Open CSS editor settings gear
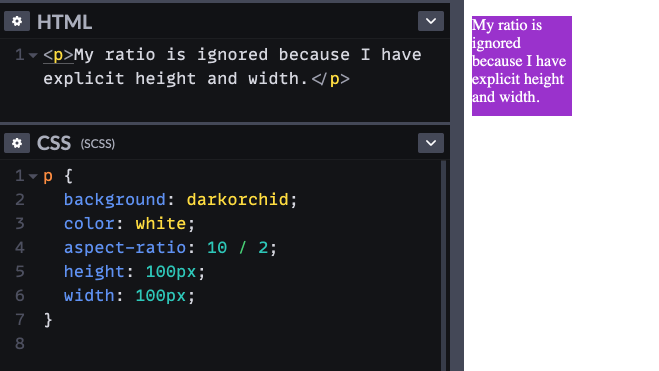The width and height of the screenshot is (659, 371). point(17,143)
